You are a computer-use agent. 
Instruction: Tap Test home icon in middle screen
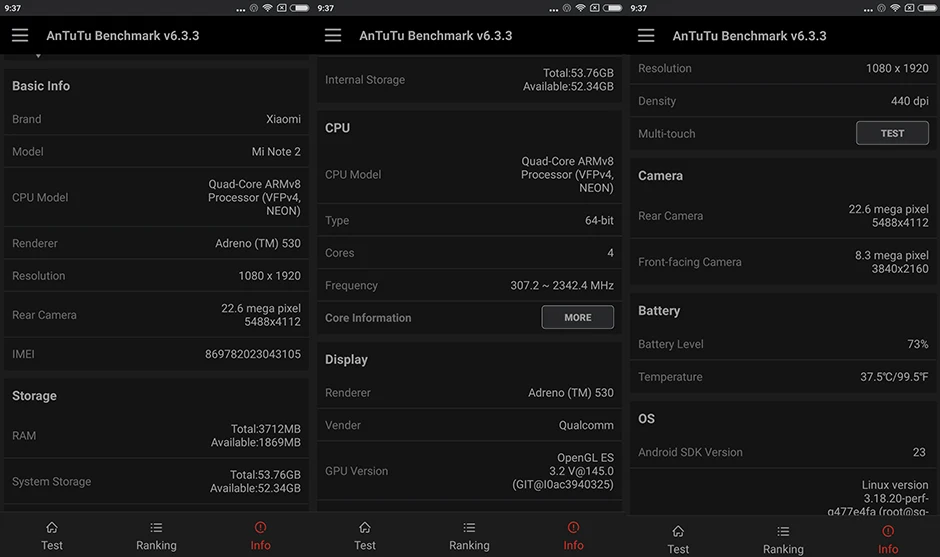point(364,528)
